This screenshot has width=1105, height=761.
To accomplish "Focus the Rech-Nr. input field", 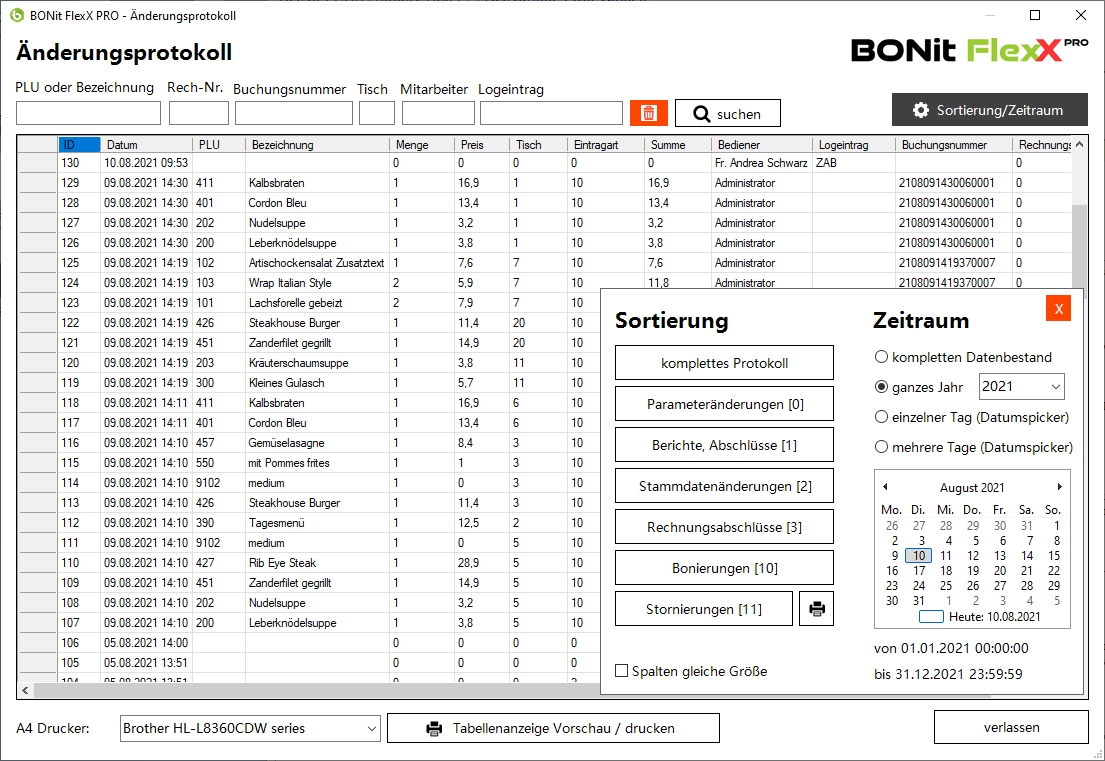I will (x=199, y=113).
